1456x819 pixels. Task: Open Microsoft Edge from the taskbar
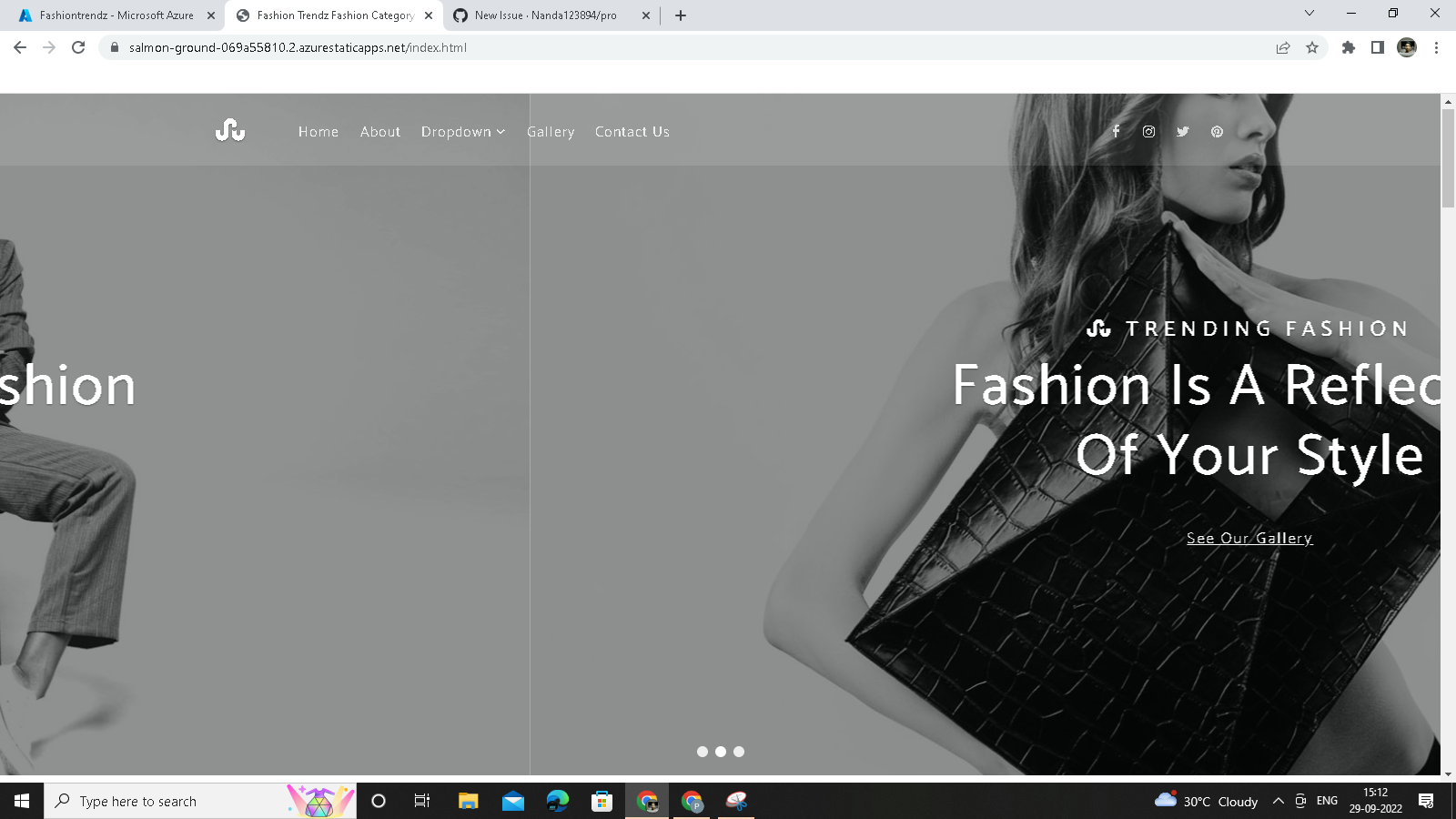[x=557, y=801]
